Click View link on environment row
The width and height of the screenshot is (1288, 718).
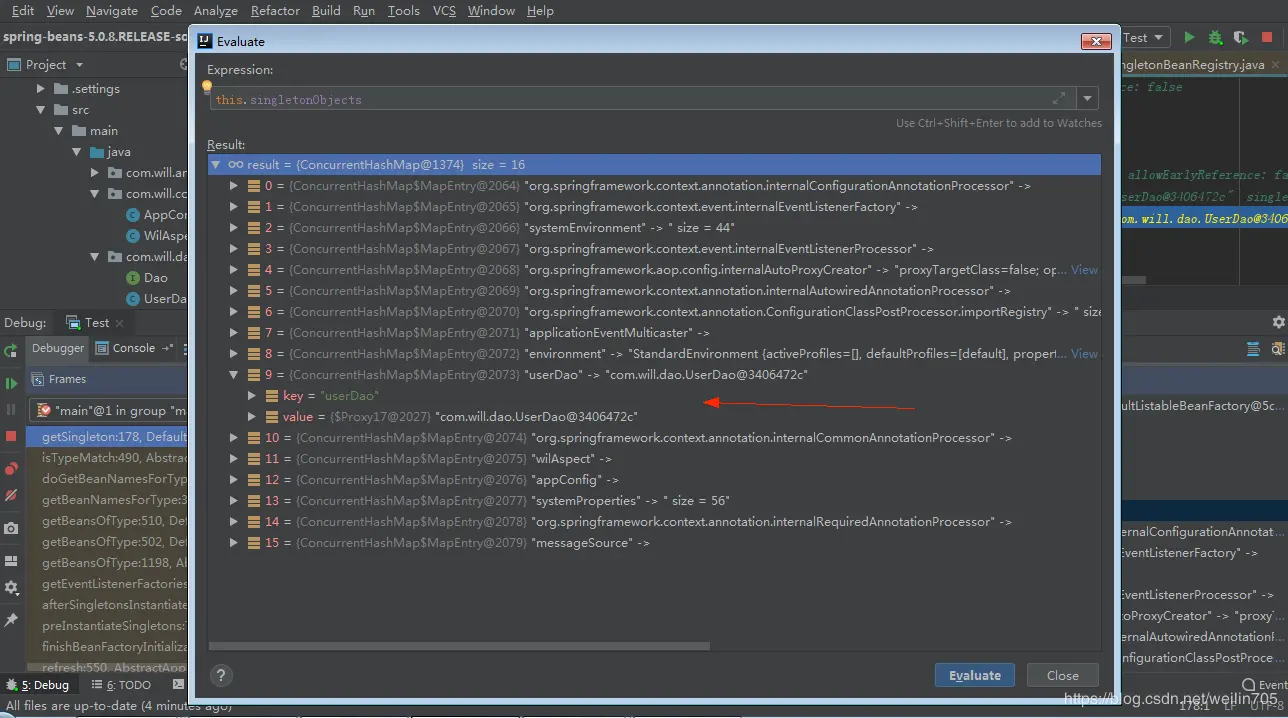tap(1084, 353)
